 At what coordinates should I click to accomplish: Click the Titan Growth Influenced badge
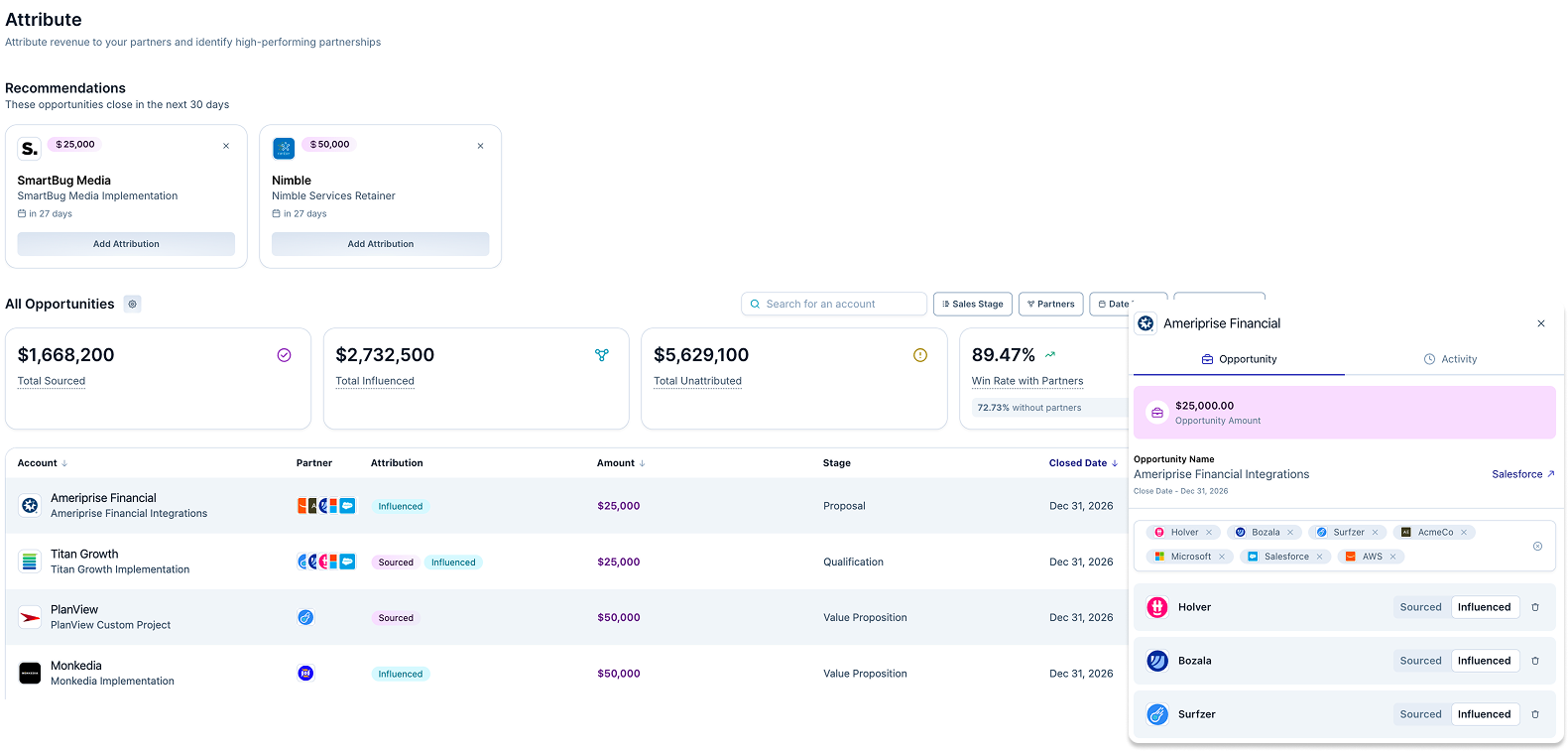[x=453, y=563]
